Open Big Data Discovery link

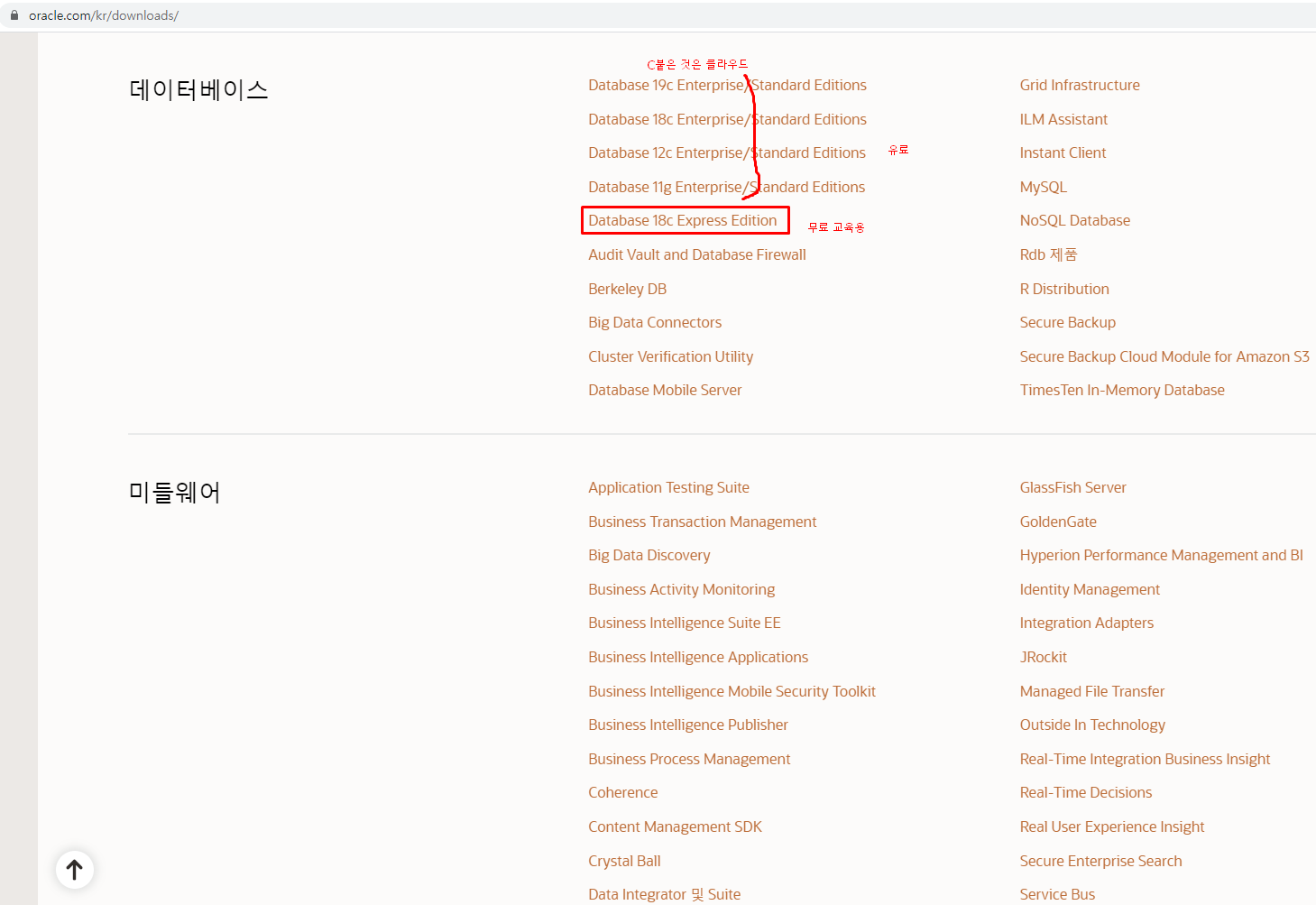click(x=649, y=555)
